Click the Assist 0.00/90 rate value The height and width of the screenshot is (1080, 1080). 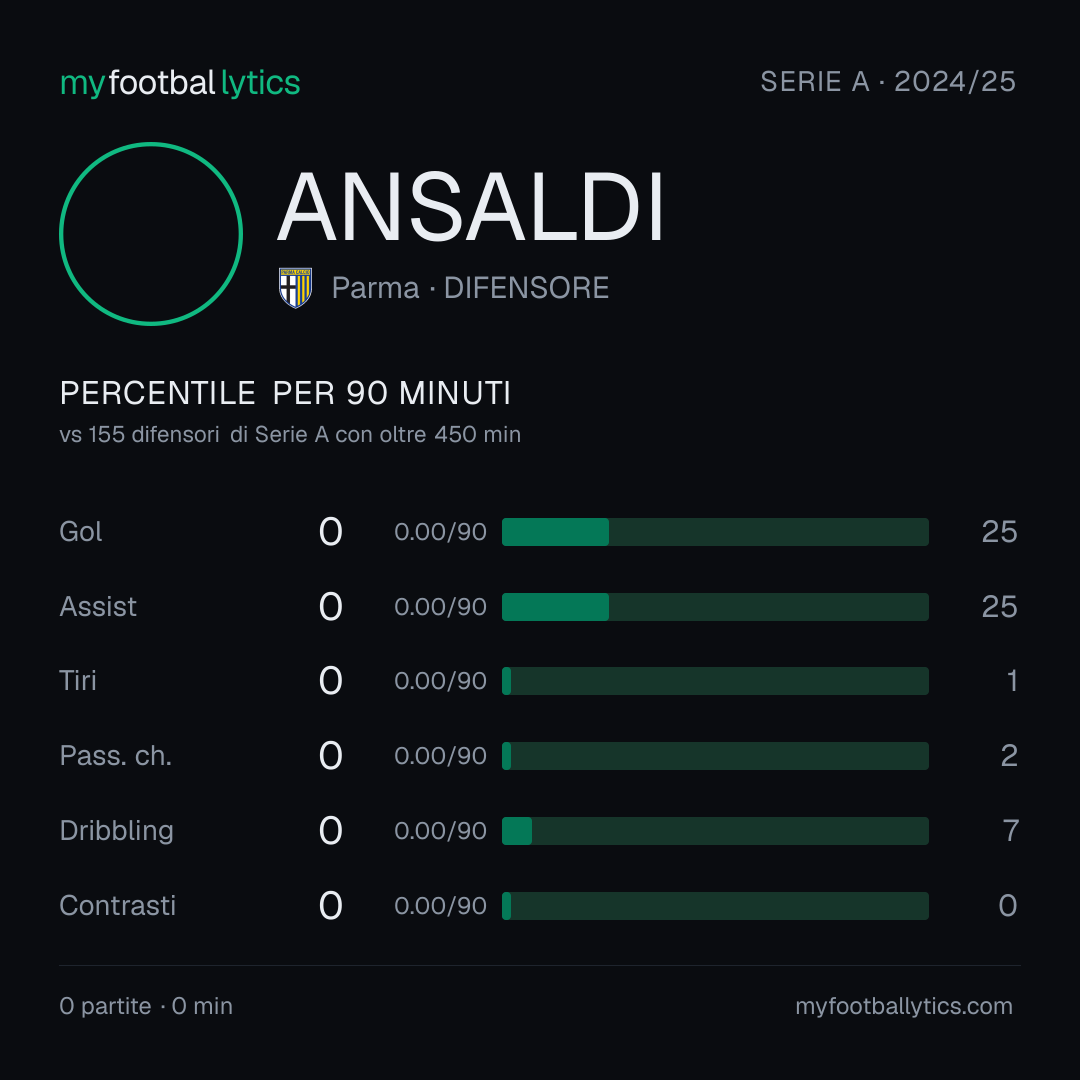click(x=441, y=607)
